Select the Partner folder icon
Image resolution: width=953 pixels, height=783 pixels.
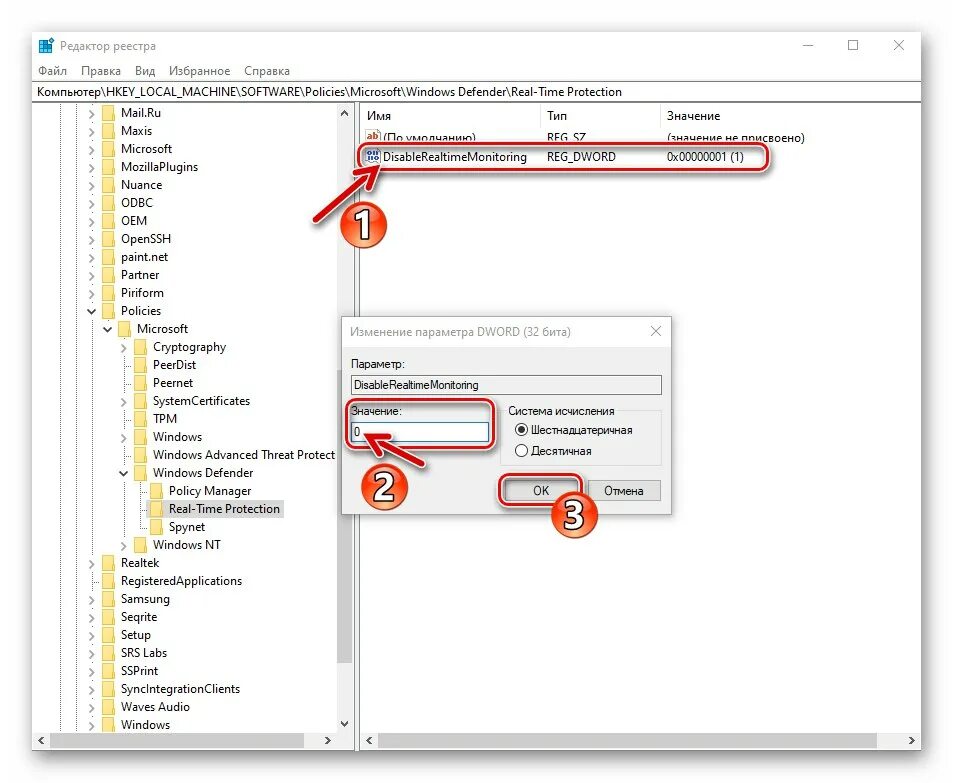pyautogui.click(x=108, y=275)
